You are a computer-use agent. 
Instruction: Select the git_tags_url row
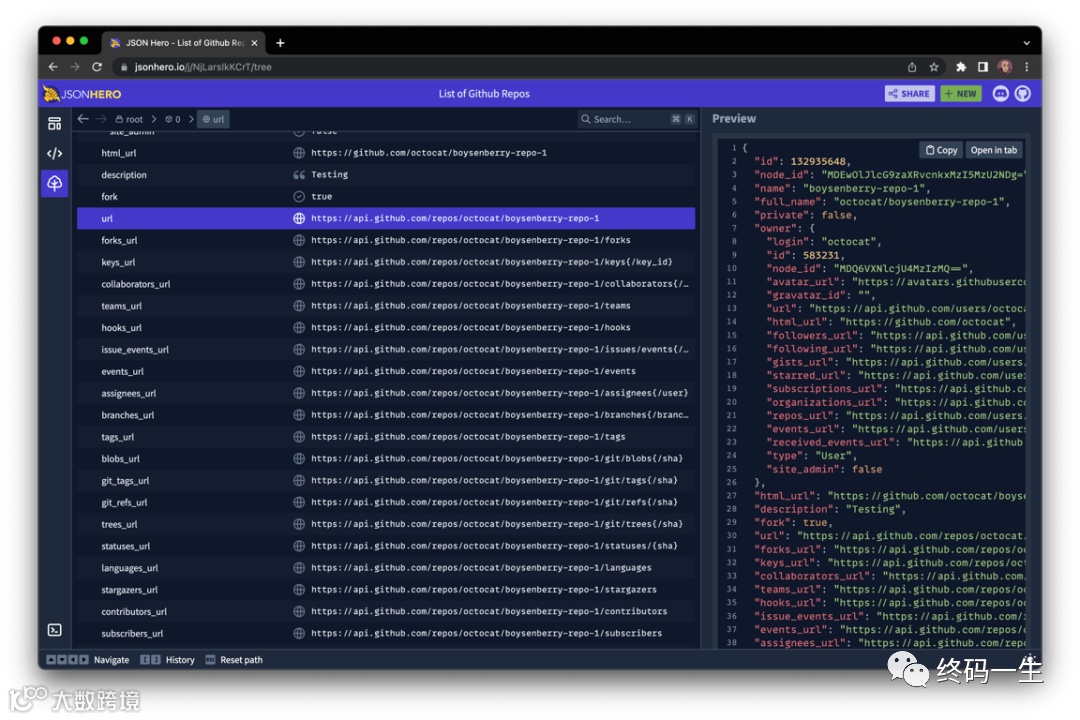coord(386,480)
